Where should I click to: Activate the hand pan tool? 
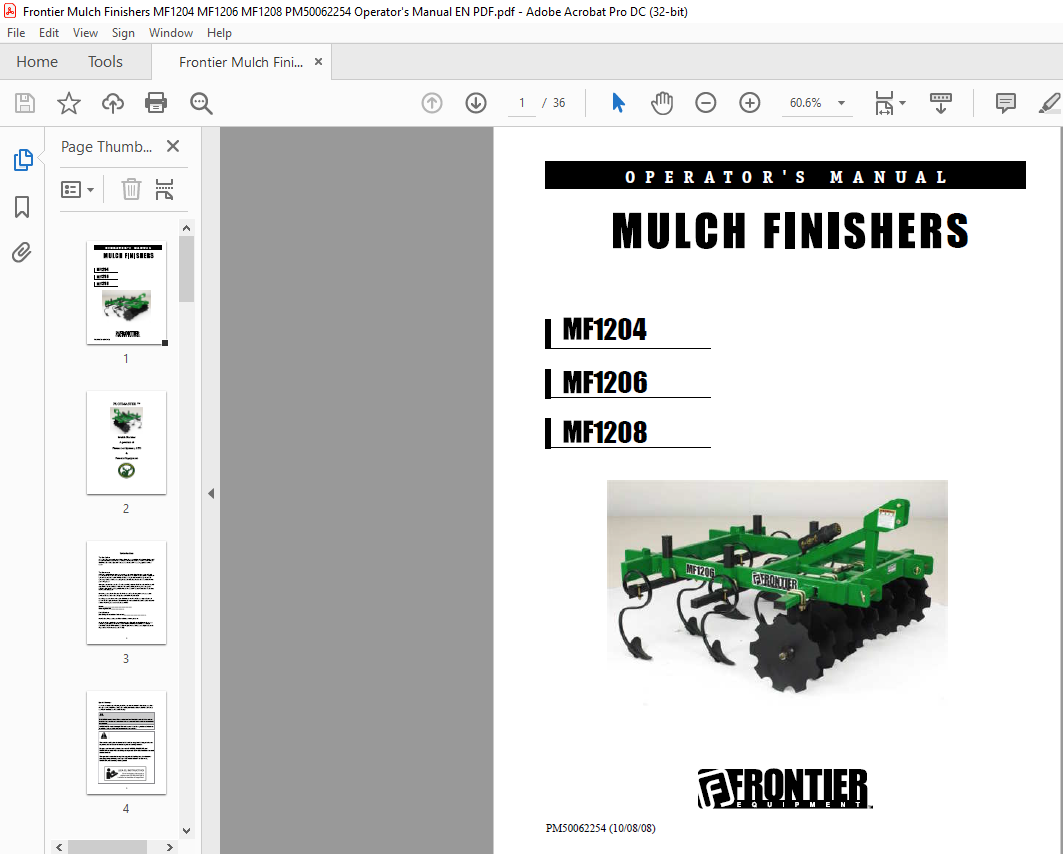[x=662, y=103]
